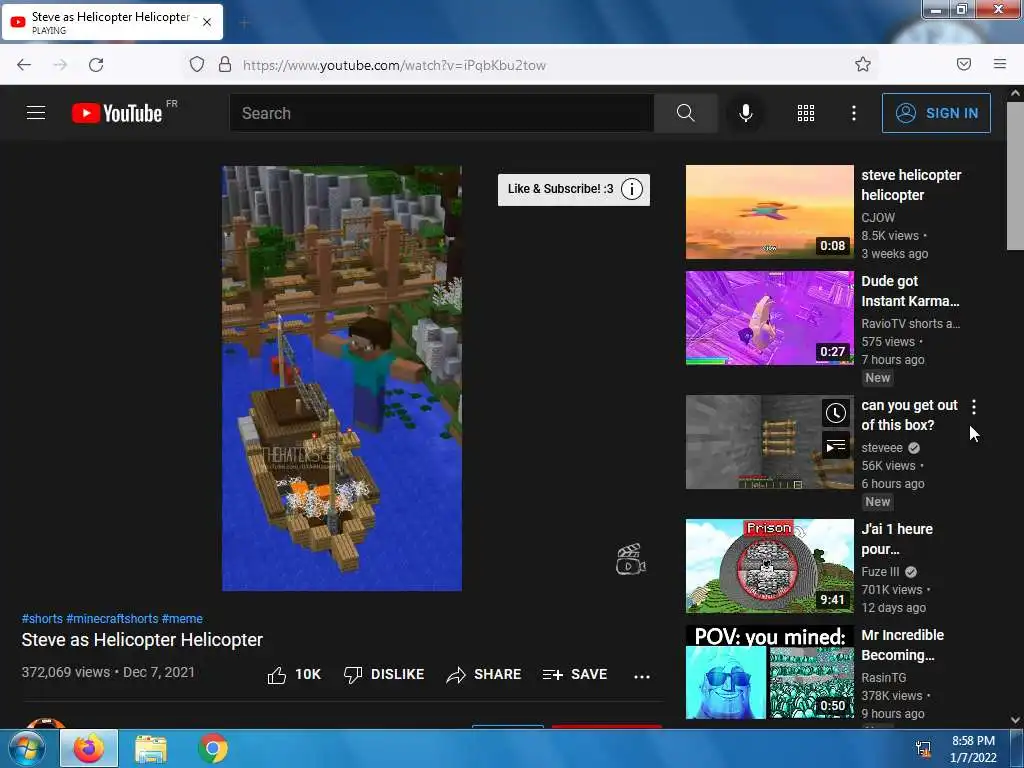Open steve helicopter helicopter thumbnail
Screen dimensions: 1024x768
pos(769,212)
